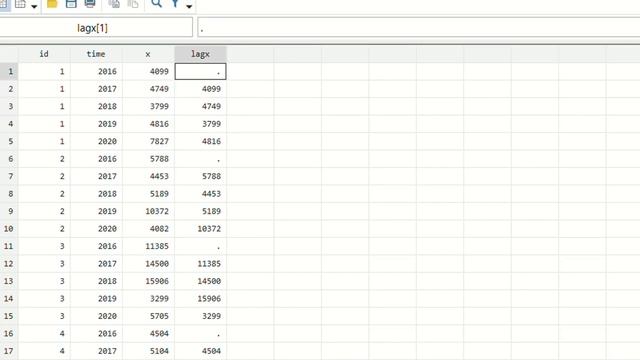This screenshot has width=640, height=360.
Task: Click id value 2 in row 7
Action: pyautogui.click(x=44, y=176)
